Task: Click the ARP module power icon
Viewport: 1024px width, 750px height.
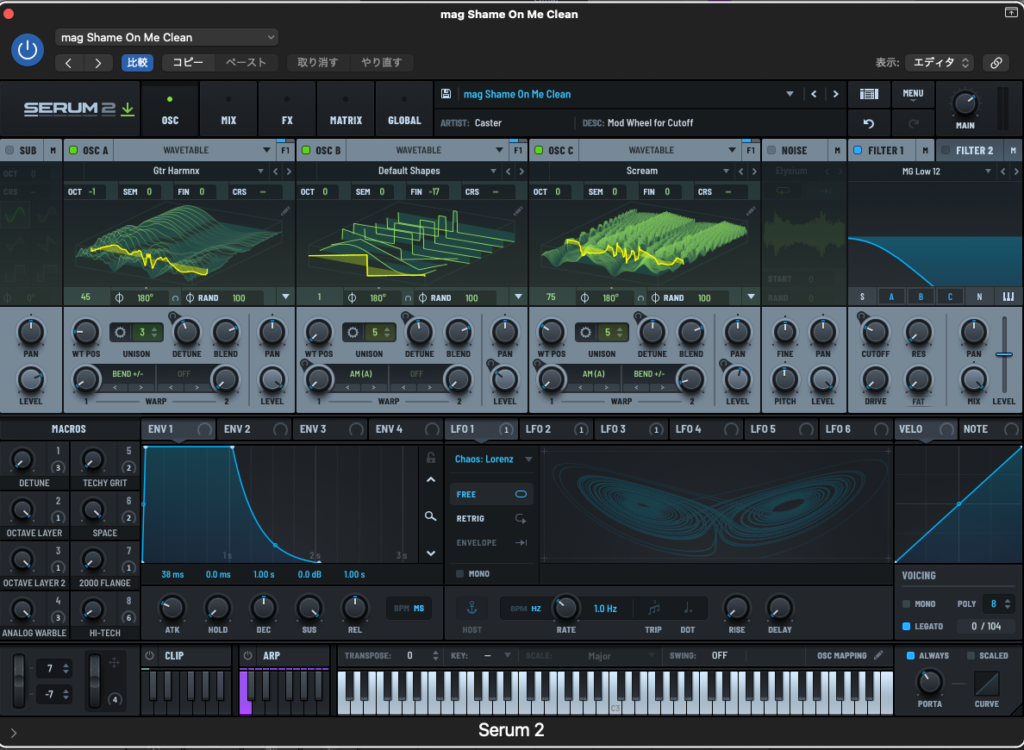Action: 248,655
